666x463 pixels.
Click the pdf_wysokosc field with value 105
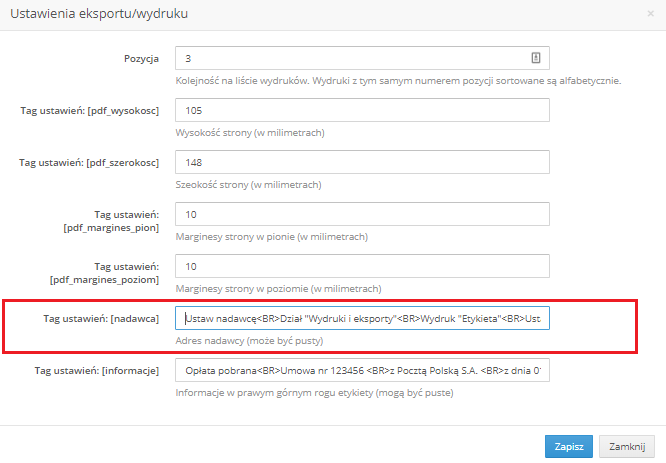pos(362,110)
